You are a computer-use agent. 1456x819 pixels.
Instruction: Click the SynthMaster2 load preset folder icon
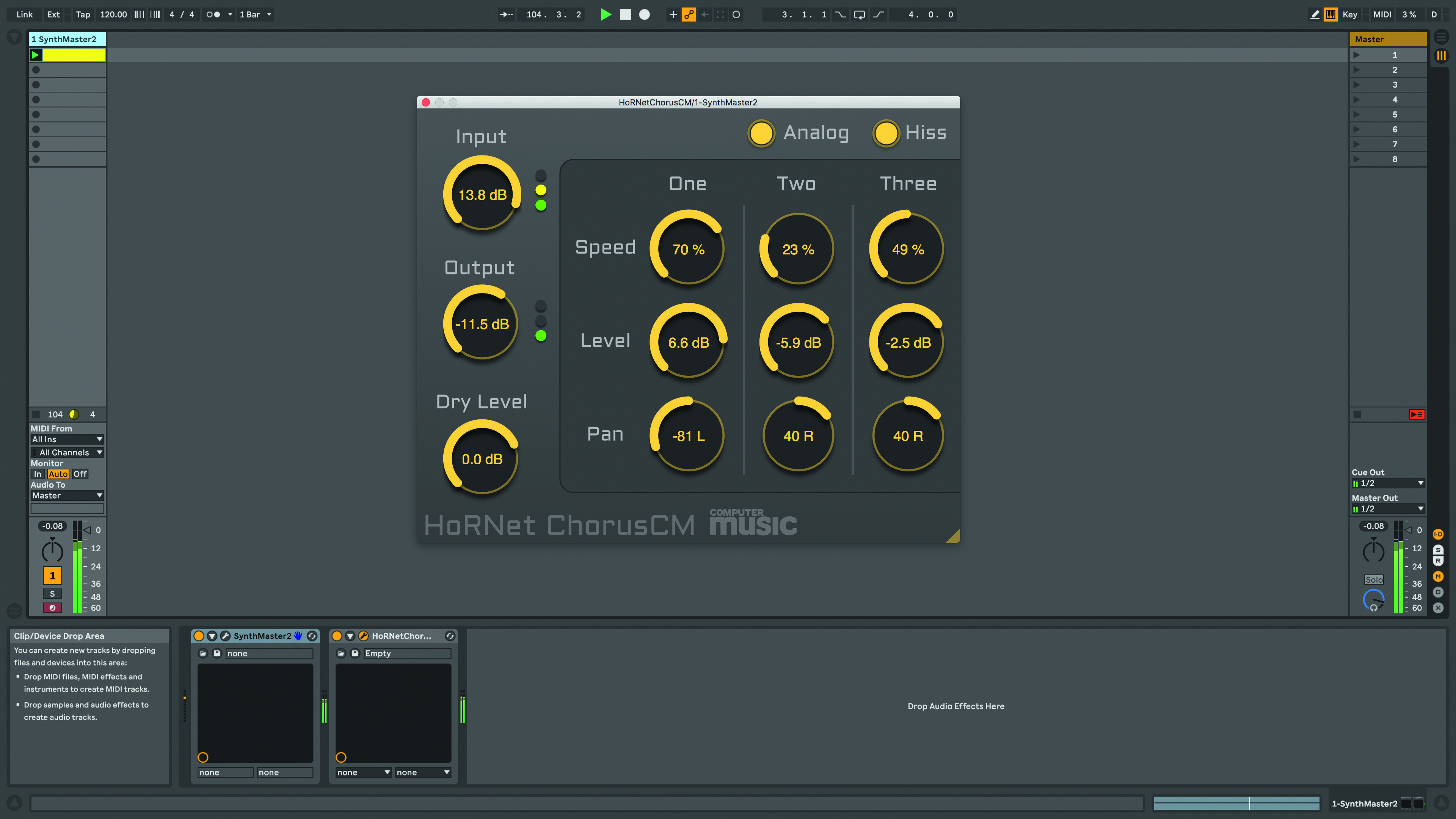[x=203, y=653]
